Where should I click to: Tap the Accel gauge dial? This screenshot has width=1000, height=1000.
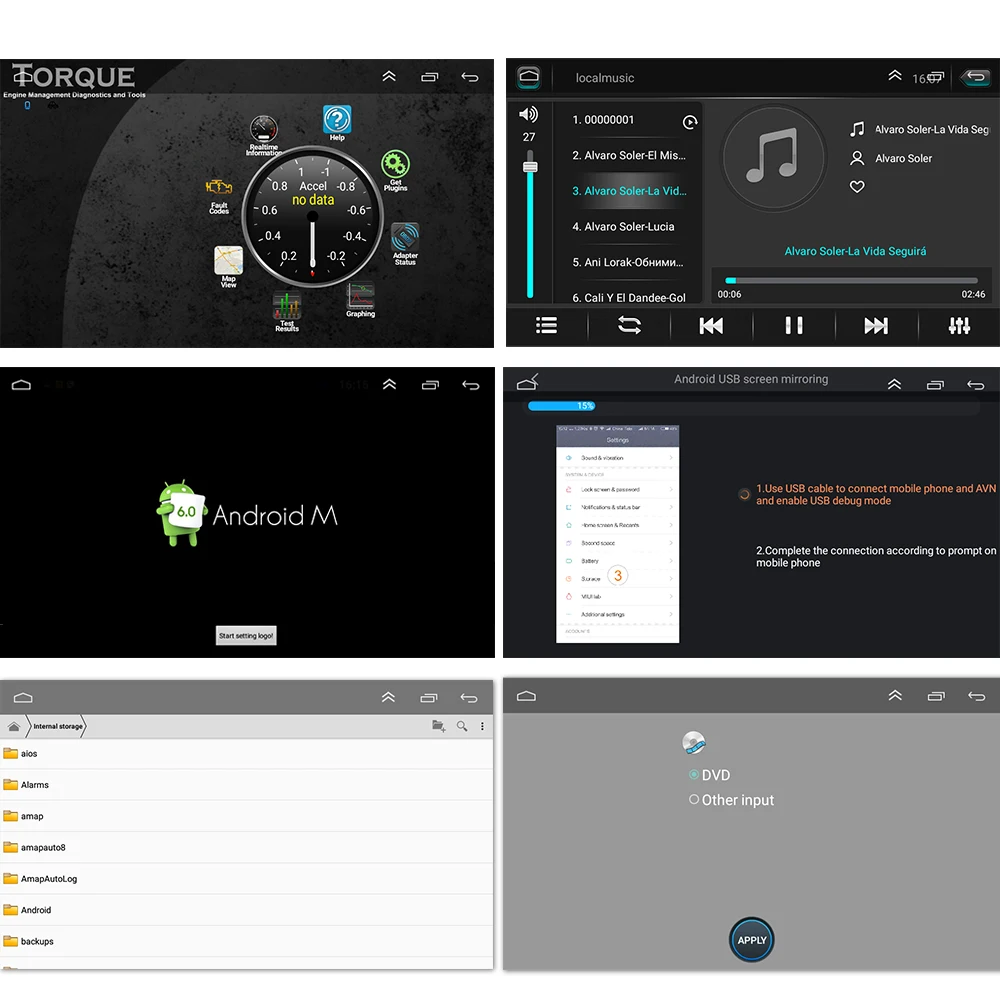[312, 216]
